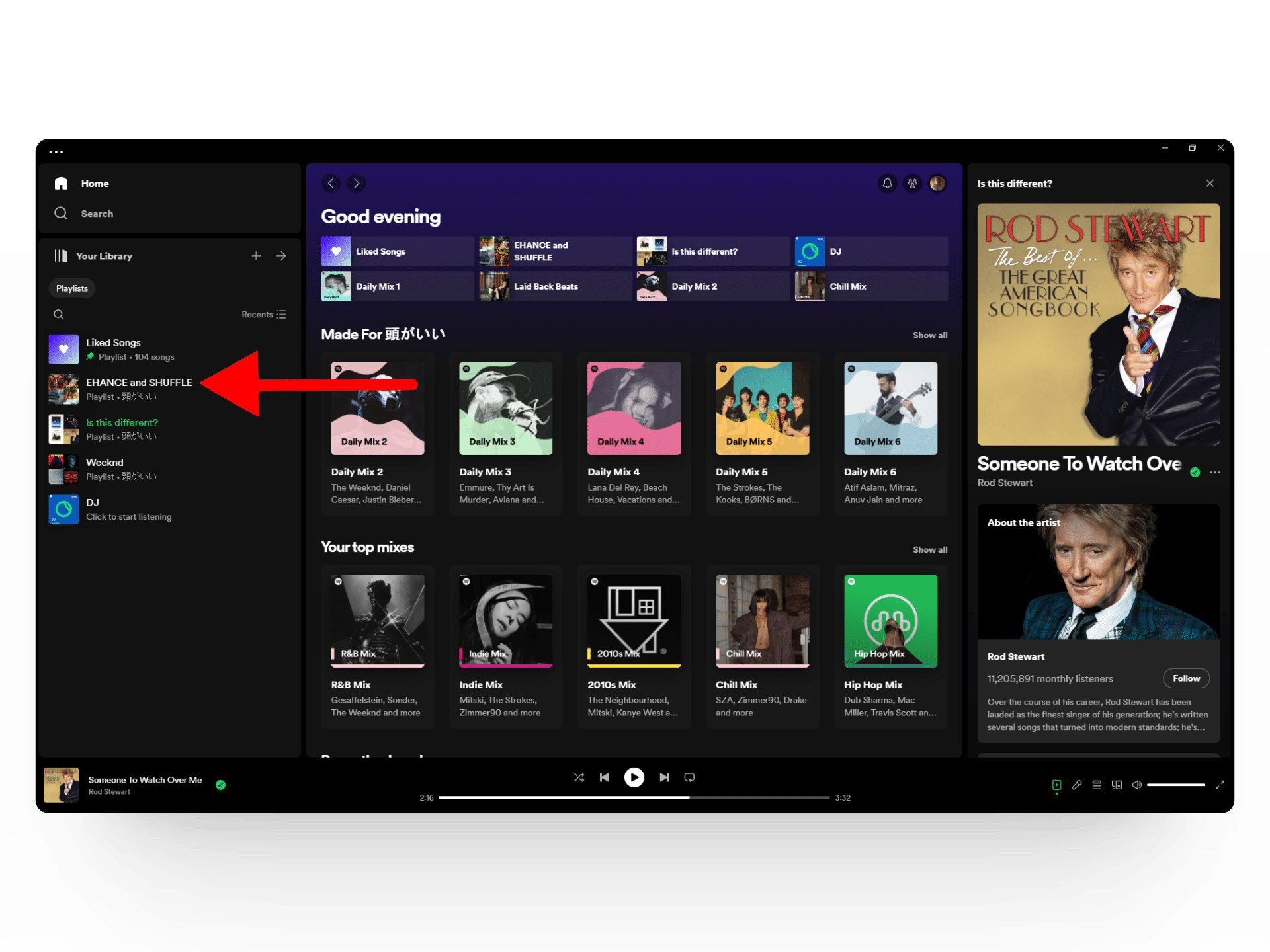Expand Your Library with the arrow
This screenshot has width=1270, height=952.
pos(281,256)
